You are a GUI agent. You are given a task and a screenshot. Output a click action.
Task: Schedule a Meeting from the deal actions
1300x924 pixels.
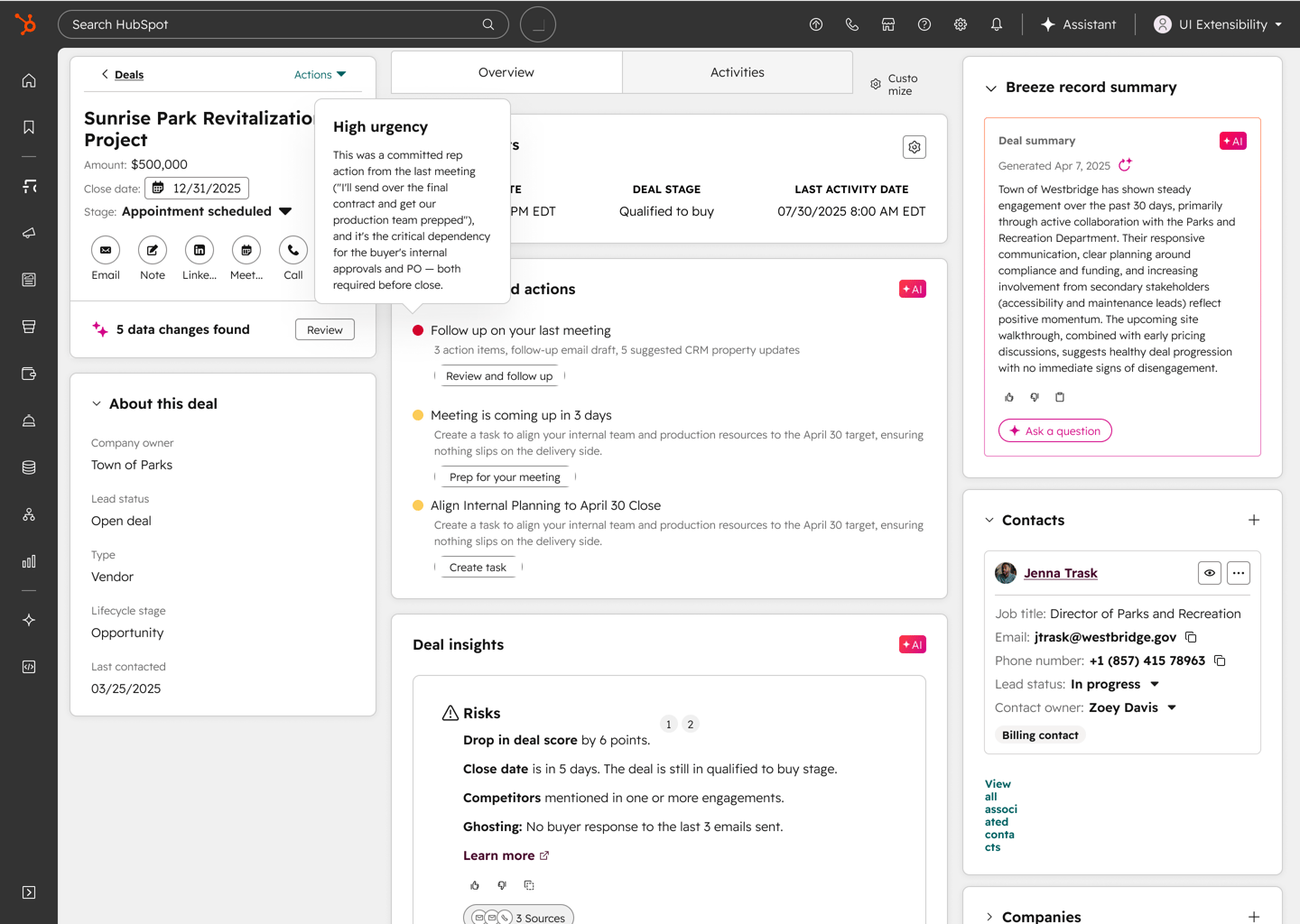click(x=246, y=250)
